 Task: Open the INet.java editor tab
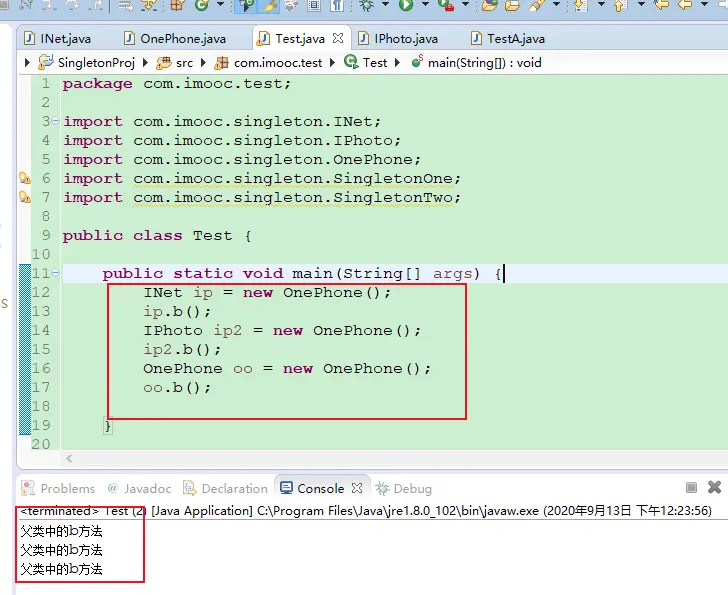pyautogui.click(x=62, y=39)
